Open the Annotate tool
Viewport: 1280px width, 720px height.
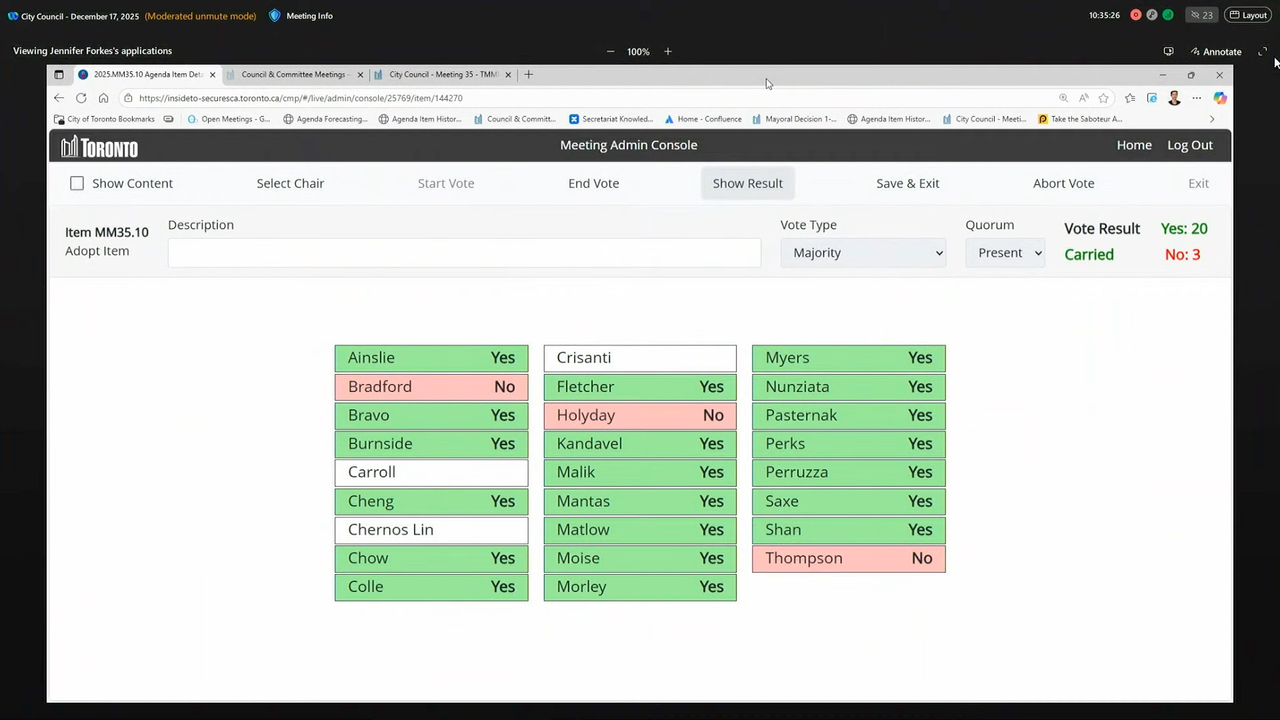click(x=1215, y=51)
